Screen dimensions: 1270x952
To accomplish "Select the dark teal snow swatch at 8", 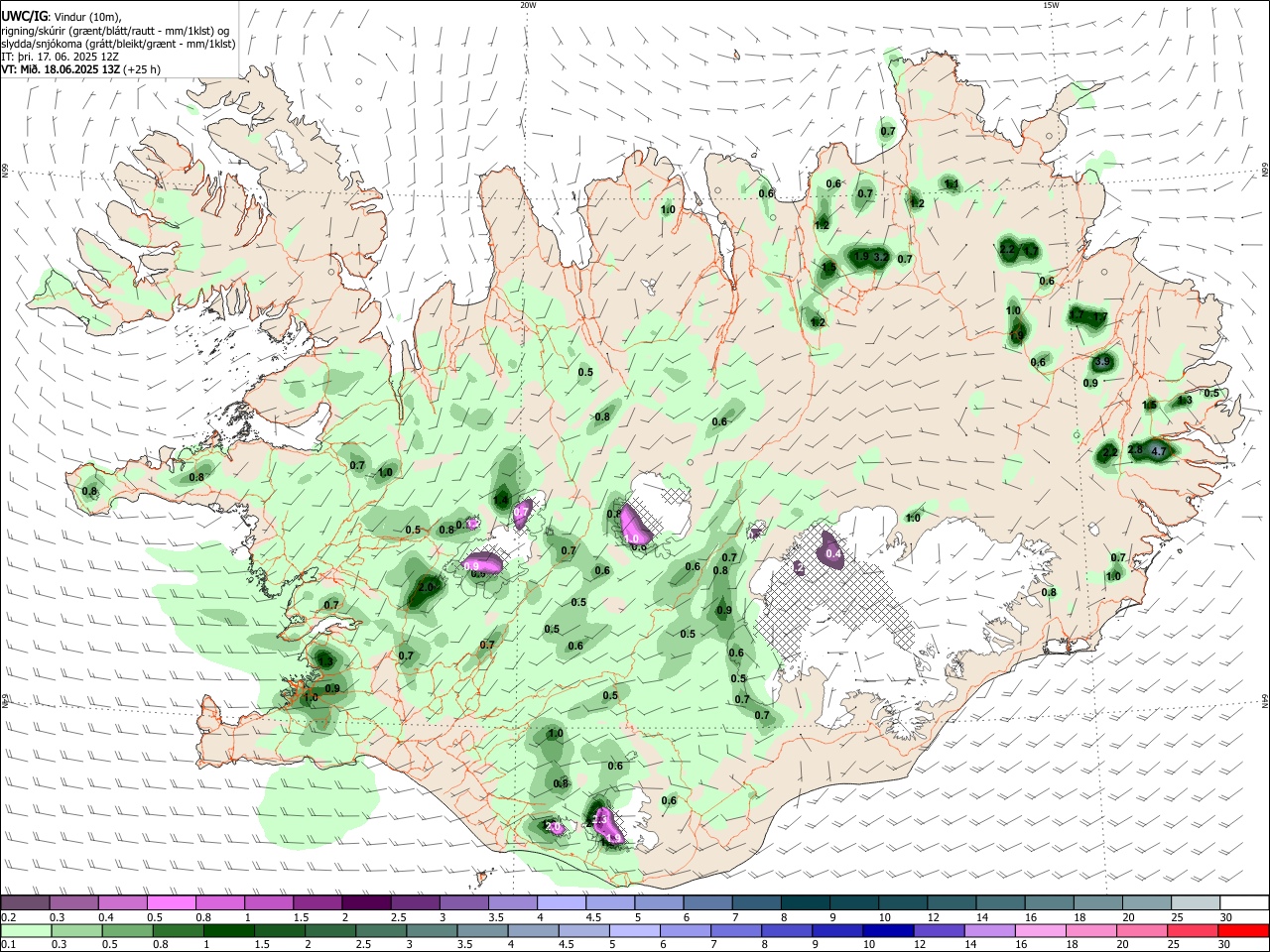I will 804,902.
